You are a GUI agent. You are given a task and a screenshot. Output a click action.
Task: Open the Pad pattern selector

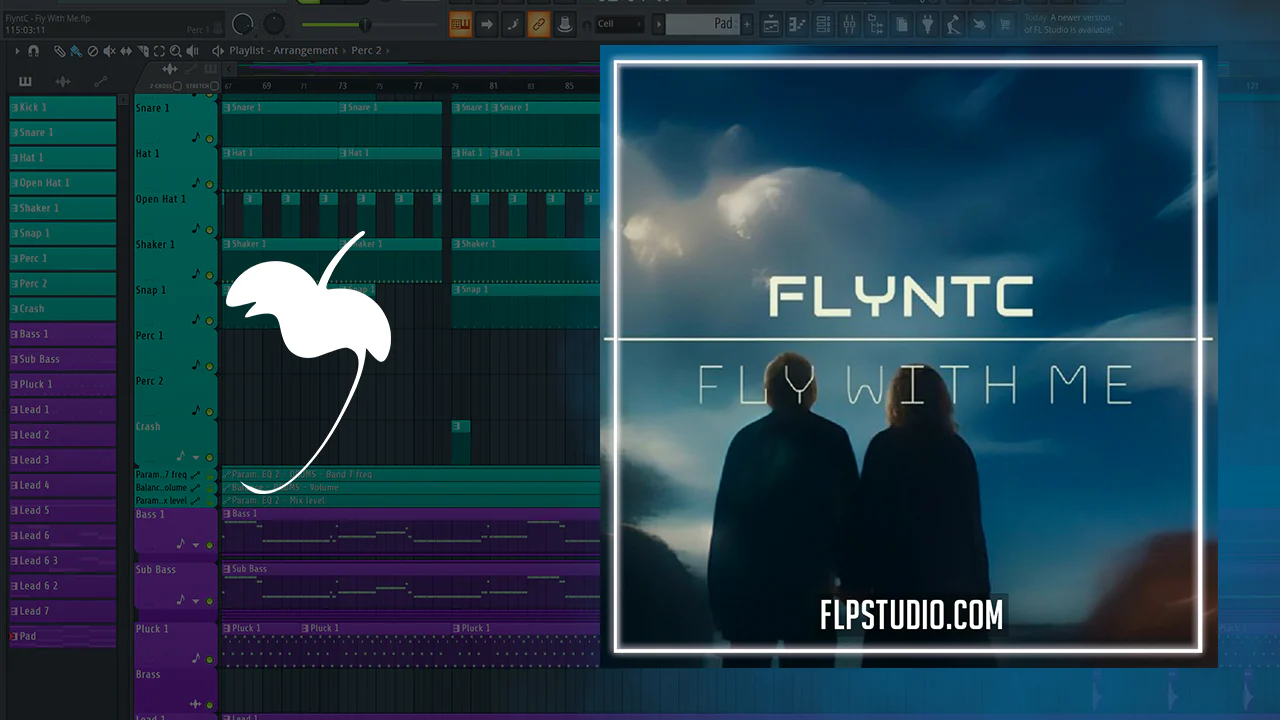(703, 24)
